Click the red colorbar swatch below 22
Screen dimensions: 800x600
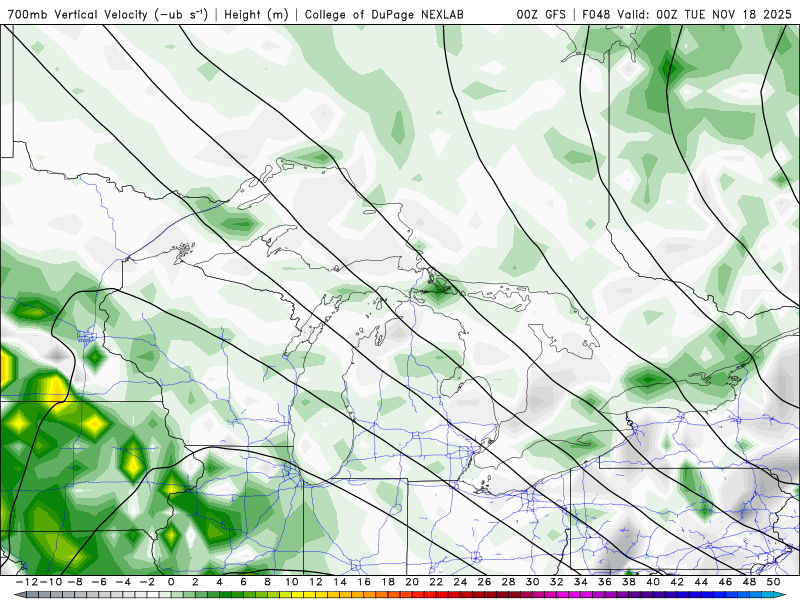[442, 595]
